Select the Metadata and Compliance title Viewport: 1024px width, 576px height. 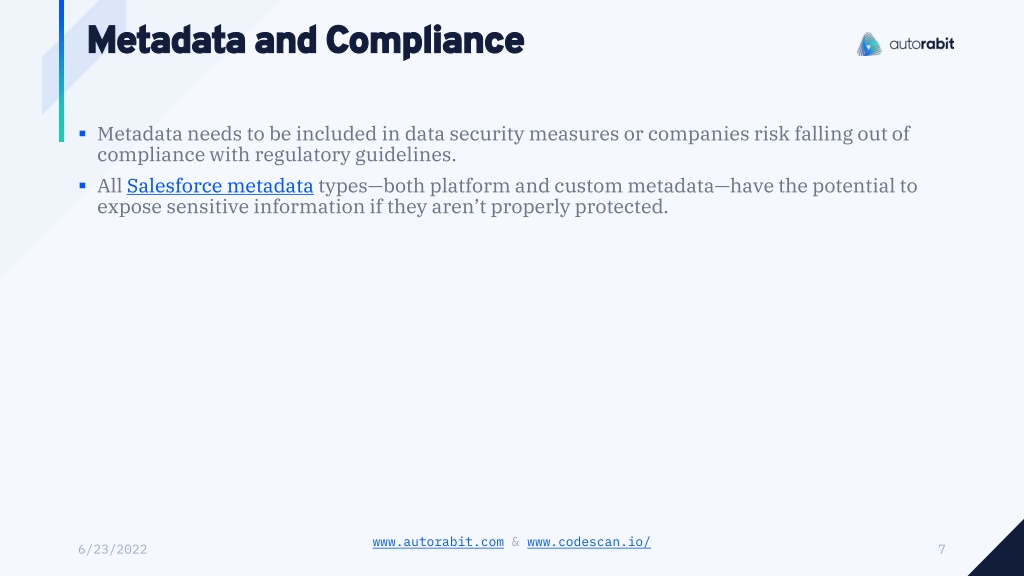click(306, 40)
